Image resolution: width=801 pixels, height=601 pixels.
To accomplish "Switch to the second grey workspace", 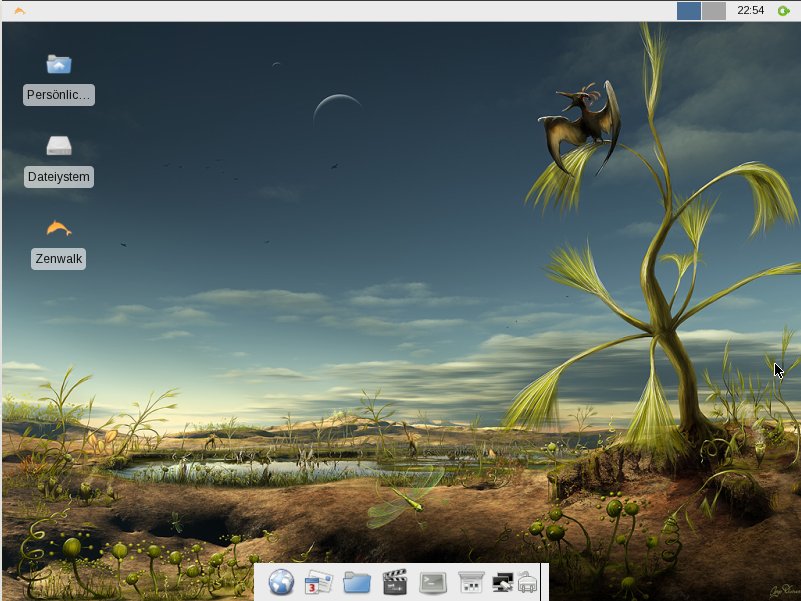I will coord(714,11).
